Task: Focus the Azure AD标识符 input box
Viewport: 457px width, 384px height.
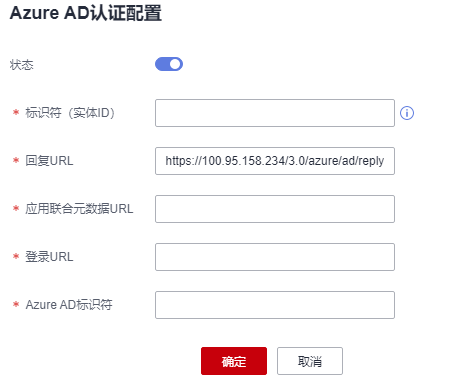Action: point(275,305)
